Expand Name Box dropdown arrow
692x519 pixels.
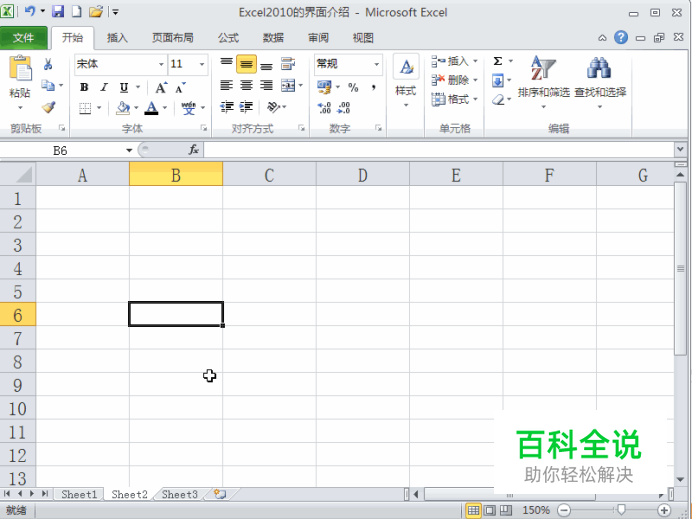coord(129,150)
